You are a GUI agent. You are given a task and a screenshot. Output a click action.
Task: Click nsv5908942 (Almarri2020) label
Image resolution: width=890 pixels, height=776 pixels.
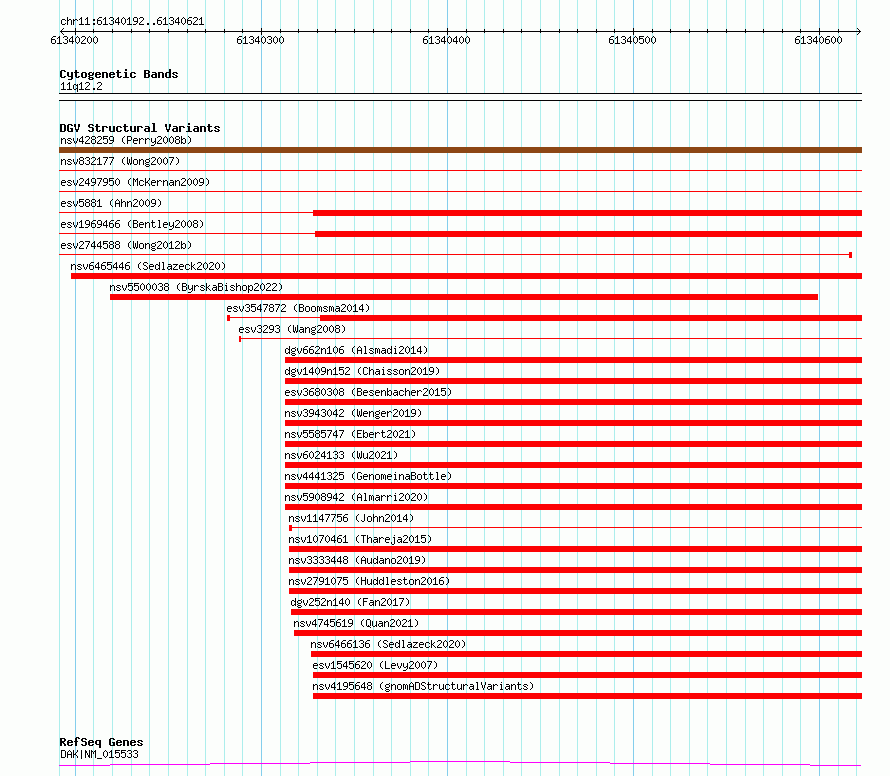click(356, 497)
